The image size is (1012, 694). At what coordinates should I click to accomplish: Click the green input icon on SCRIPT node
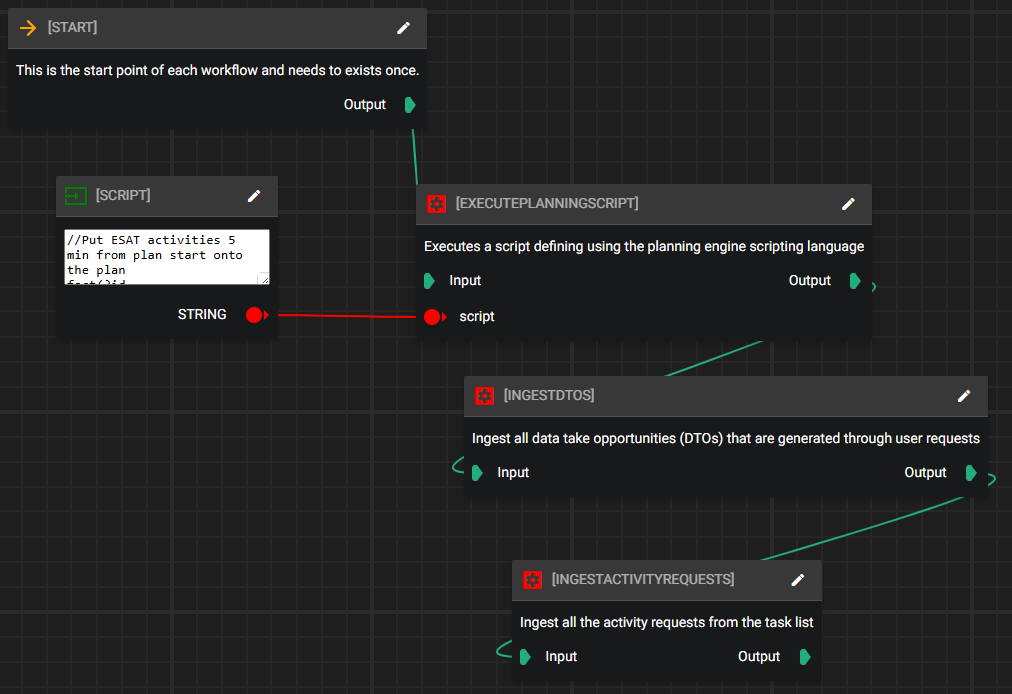coord(76,196)
